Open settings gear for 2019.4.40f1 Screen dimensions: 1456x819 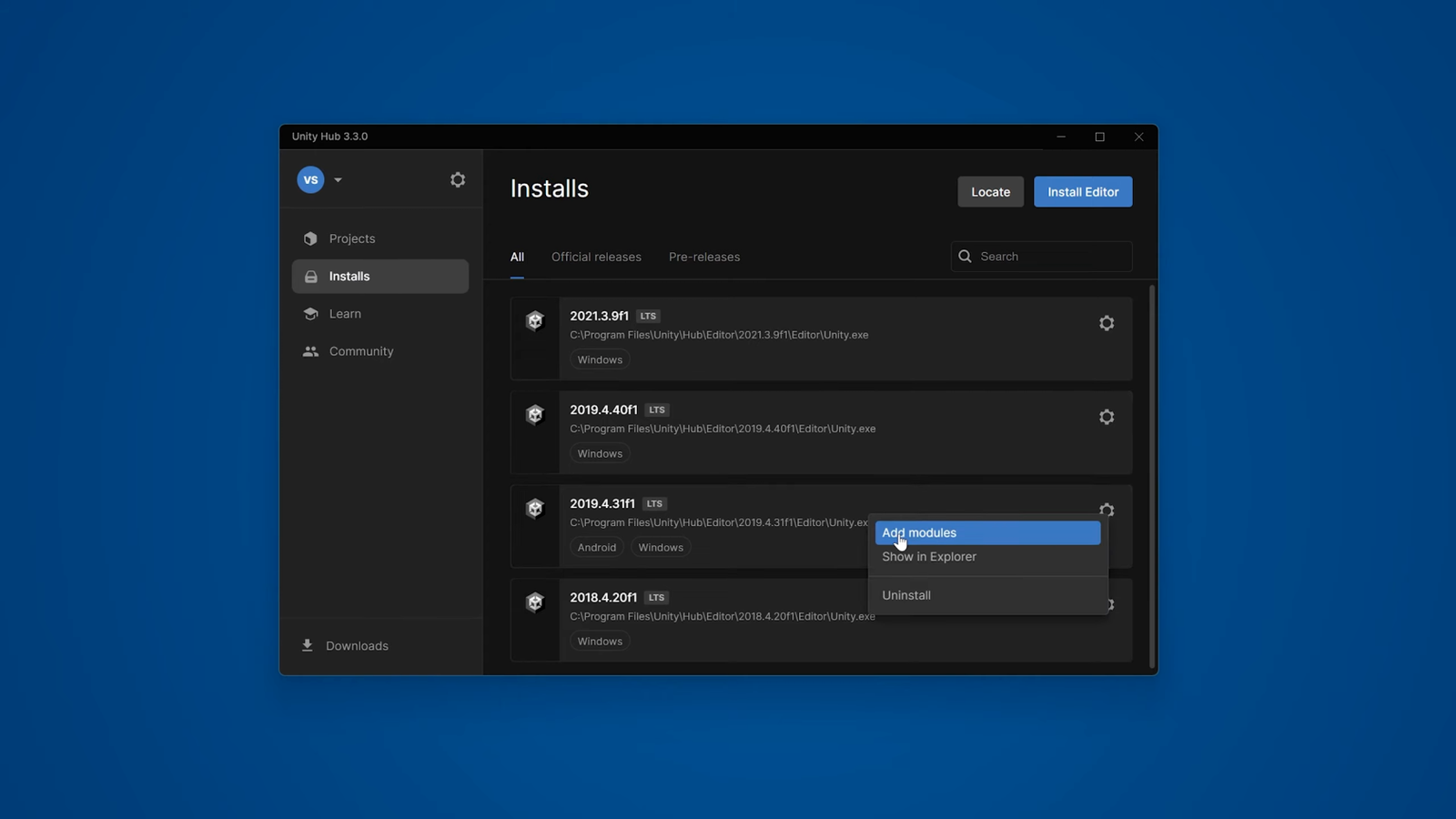pos(1107,417)
